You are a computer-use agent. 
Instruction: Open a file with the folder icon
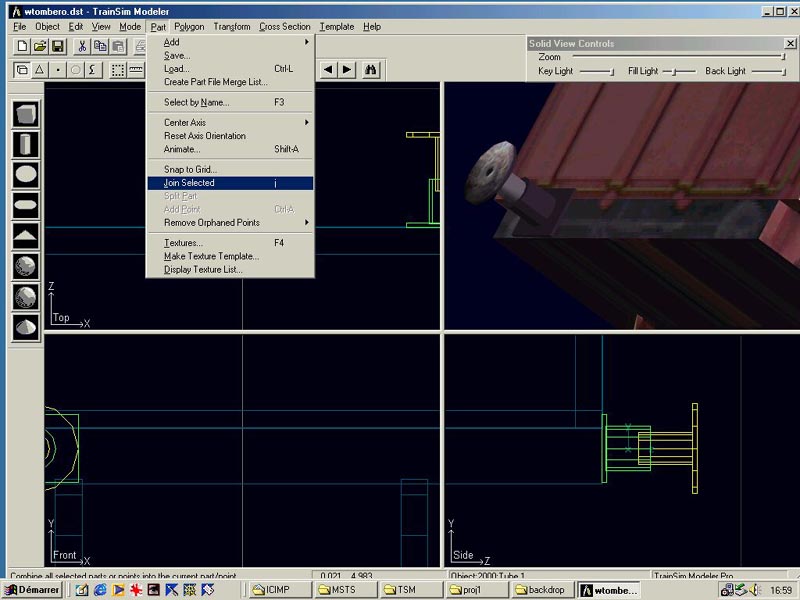(x=40, y=47)
